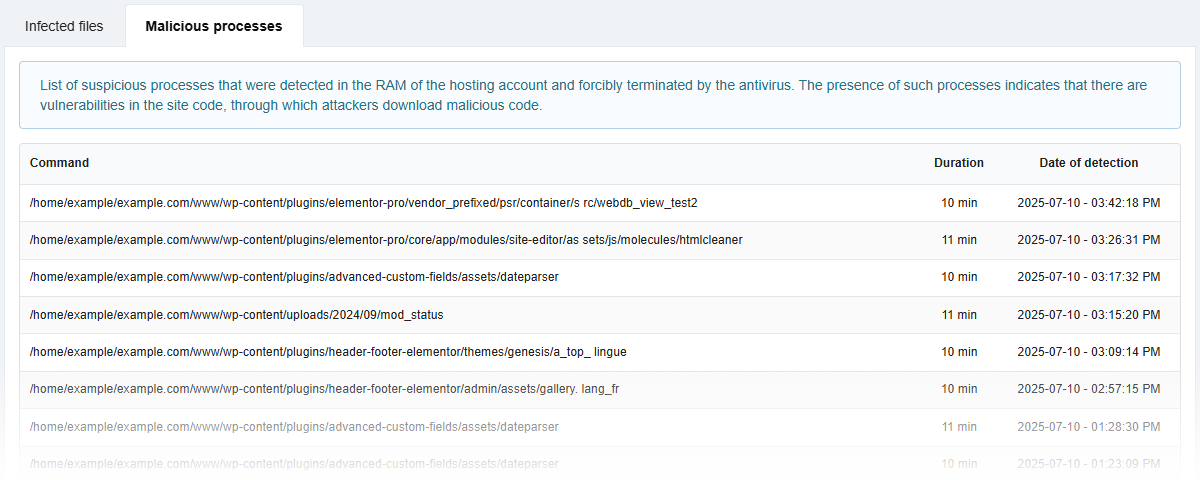Click the faded 01:28:30 PM detection date
This screenshot has height=480, width=1200.
tap(1088, 427)
